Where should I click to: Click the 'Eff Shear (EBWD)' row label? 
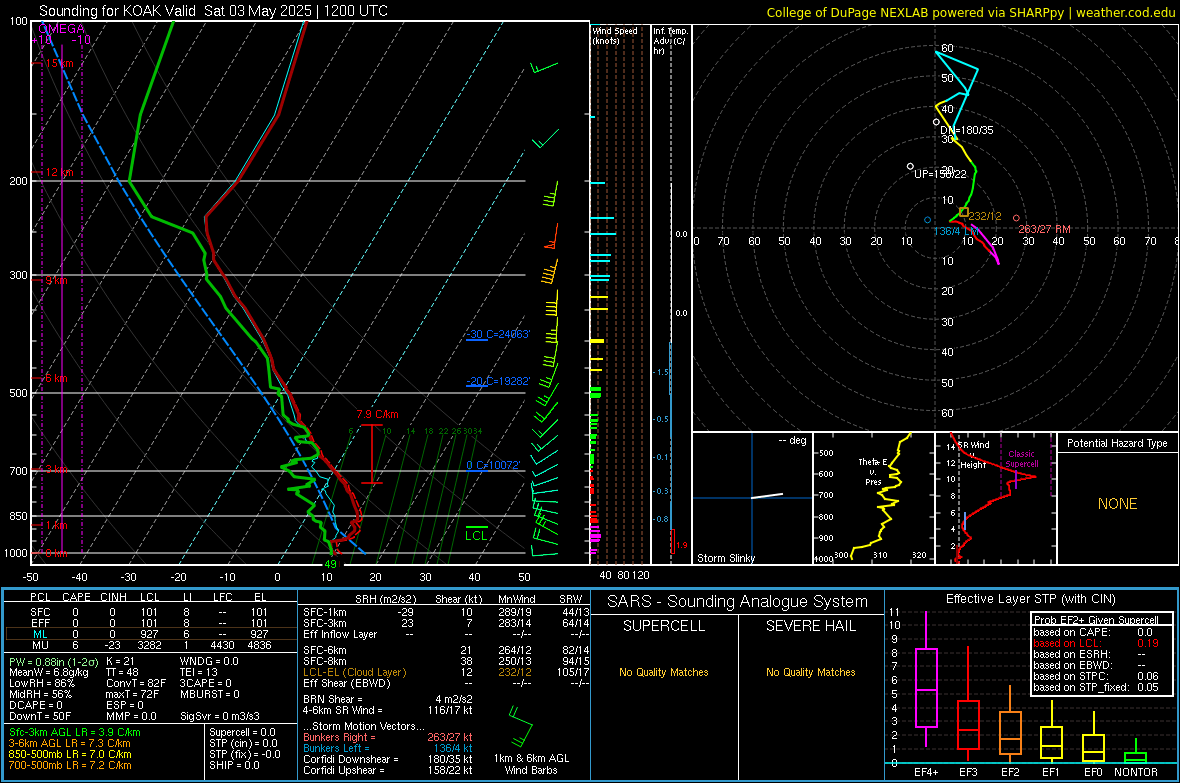pos(347,683)
